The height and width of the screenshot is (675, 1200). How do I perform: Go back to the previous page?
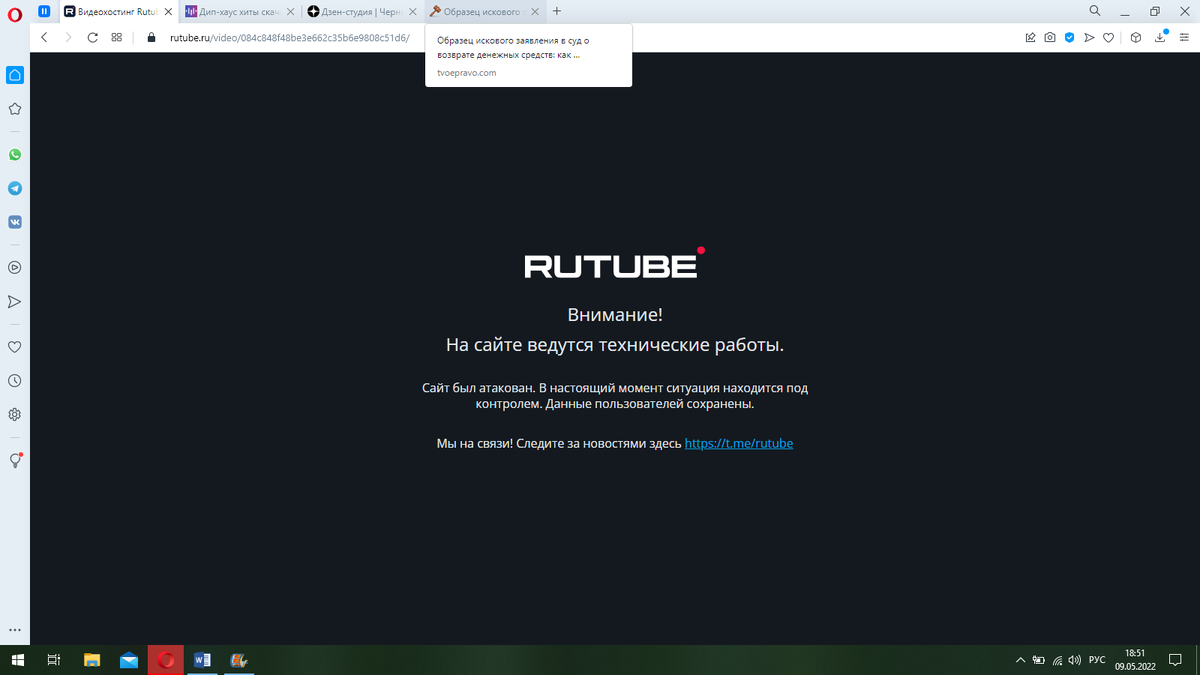44,37
